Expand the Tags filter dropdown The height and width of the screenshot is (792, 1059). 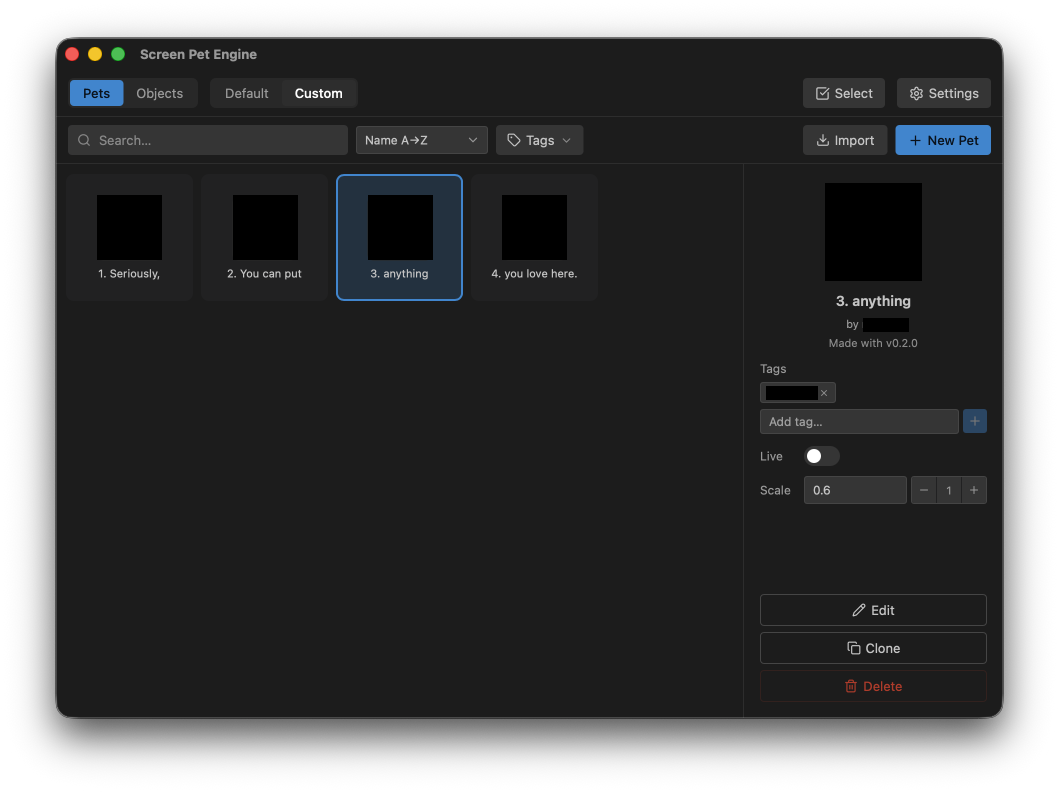click(539, 140)
